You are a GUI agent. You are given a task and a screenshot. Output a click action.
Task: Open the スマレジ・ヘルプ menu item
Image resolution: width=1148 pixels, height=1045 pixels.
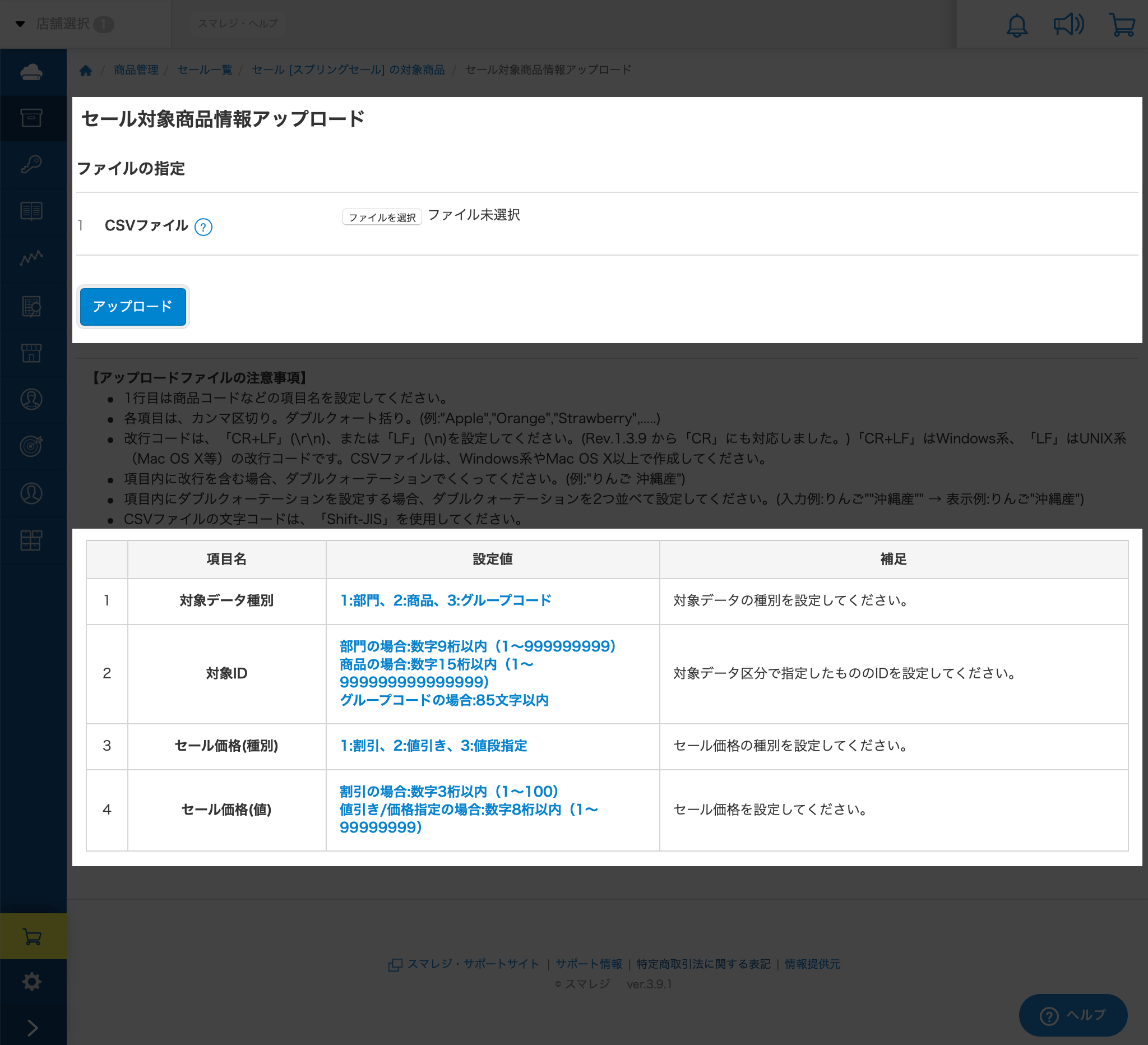[238, 24]
